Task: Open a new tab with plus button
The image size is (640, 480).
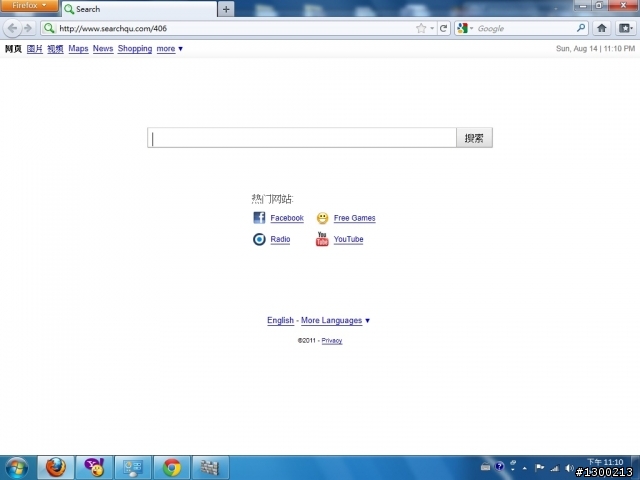Action: click(x=226, y=9)
